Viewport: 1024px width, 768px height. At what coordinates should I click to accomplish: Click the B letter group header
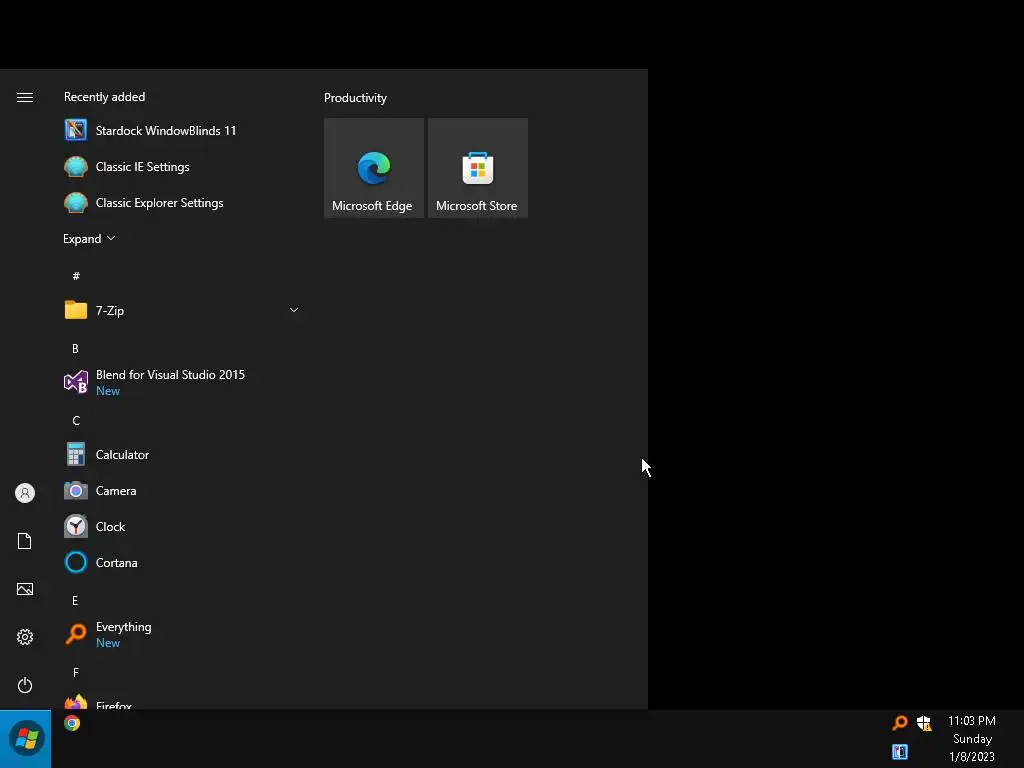(75, 349)
